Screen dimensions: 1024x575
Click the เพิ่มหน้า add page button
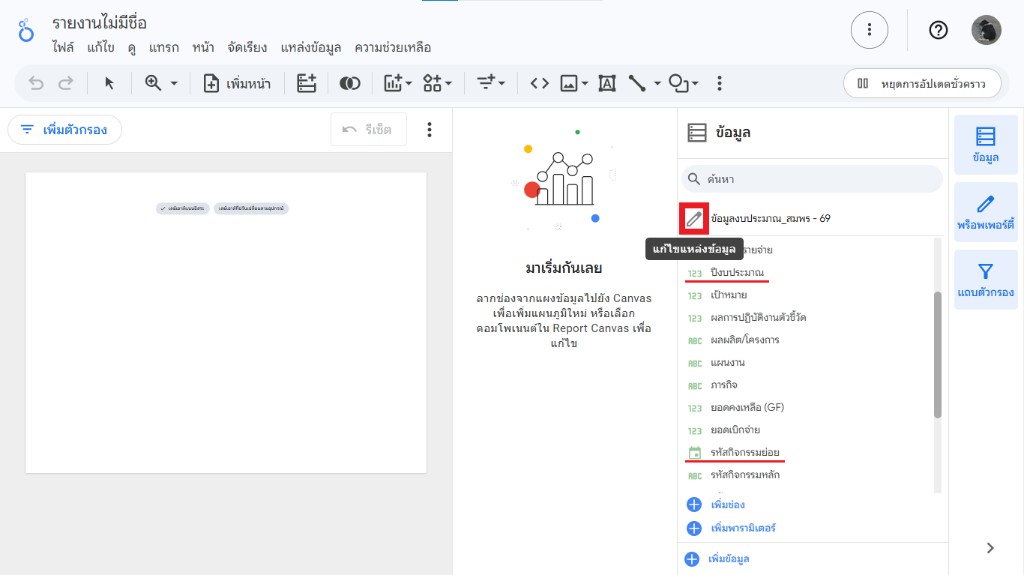click(x=237, y=84)
